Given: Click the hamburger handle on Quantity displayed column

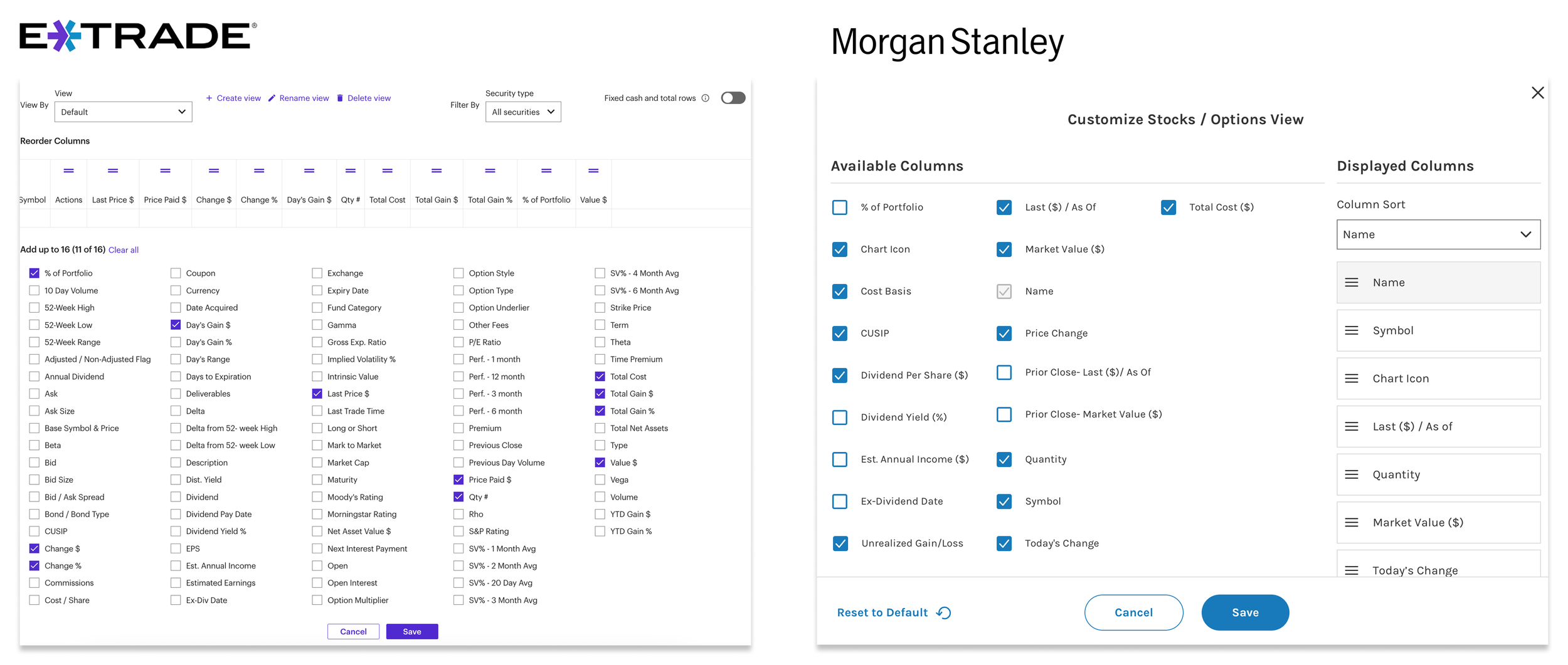Looking at the screenshot, I should [x=1352, y=475].
